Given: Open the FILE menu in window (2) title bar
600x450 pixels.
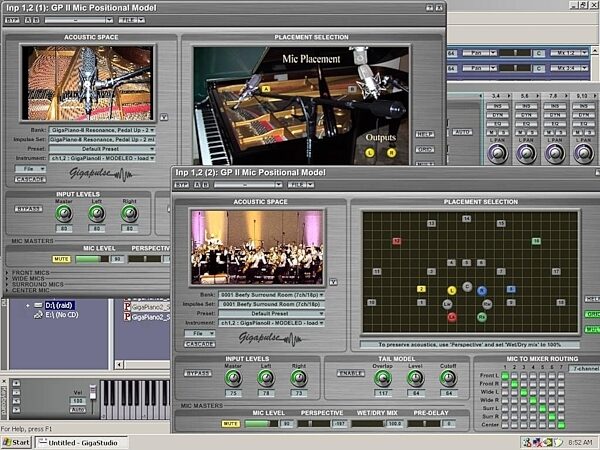Looking at the screenshot, I should 301,185.
